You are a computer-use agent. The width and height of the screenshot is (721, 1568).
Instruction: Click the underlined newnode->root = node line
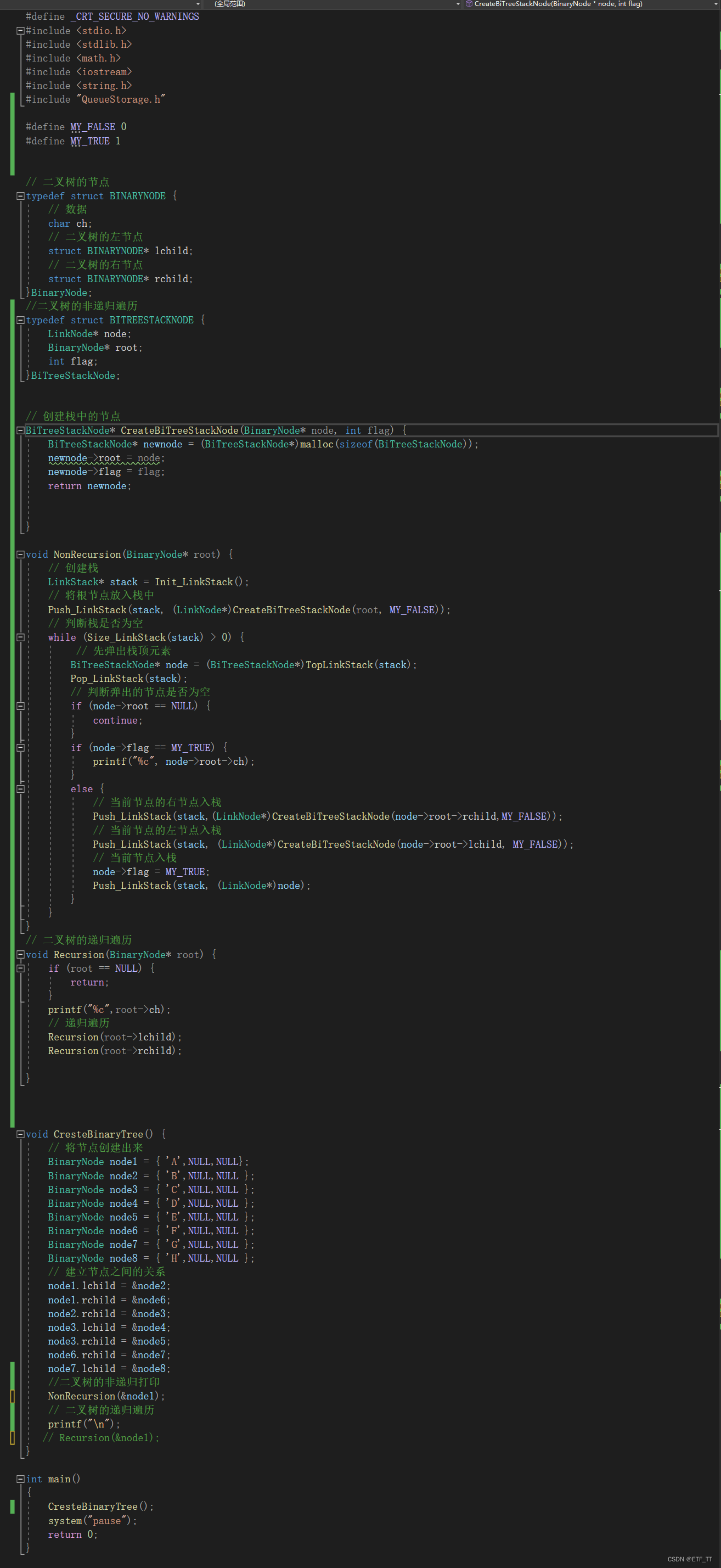tap(106, 458)
